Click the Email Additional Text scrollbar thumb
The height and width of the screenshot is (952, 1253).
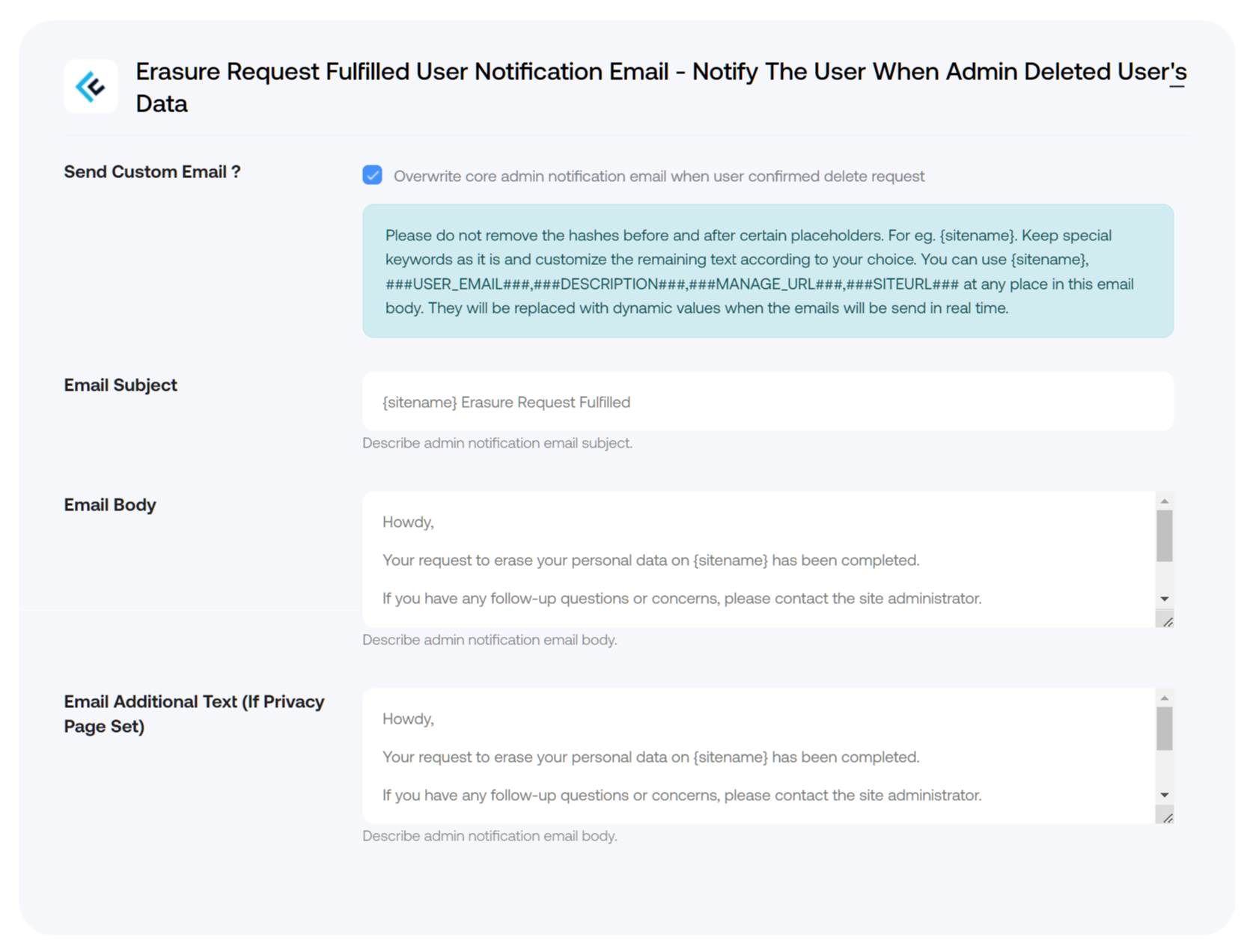click(x=1164, y=728)
